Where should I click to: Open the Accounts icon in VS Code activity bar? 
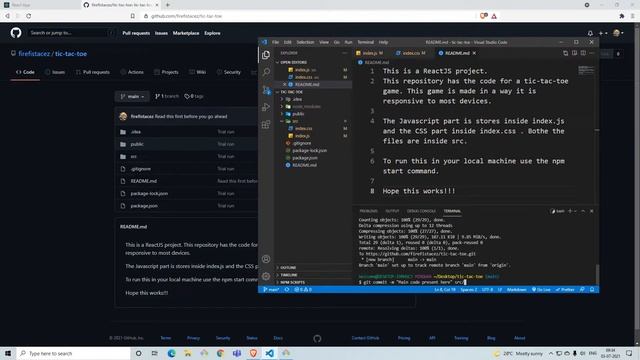pyautogui.click(x=266, y=259)
